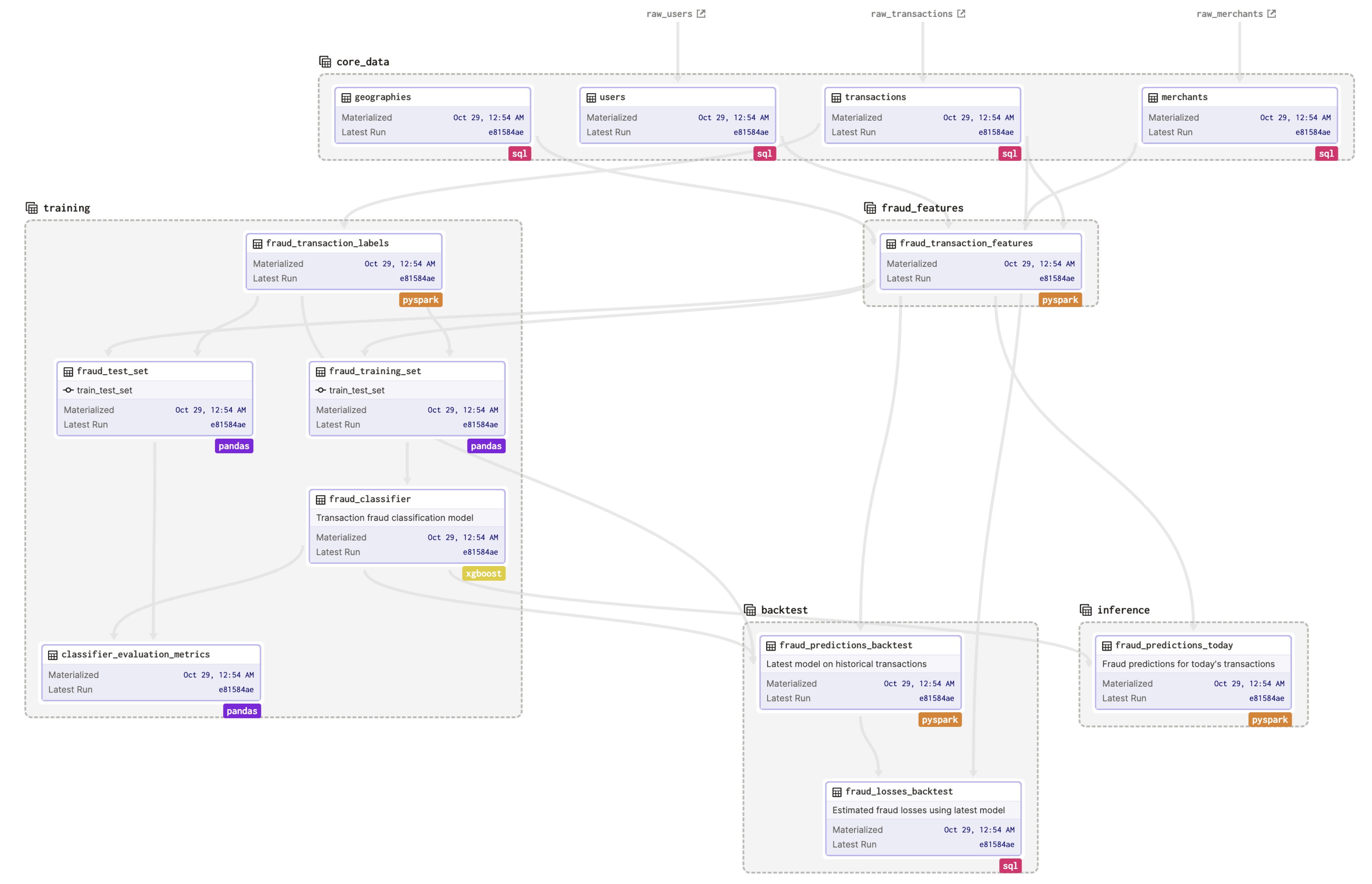The height and width of the screenshot is (884, 1372).
Task: Click the pyspark tag under fraud_transaction_labels
Action: coord(421,300)
